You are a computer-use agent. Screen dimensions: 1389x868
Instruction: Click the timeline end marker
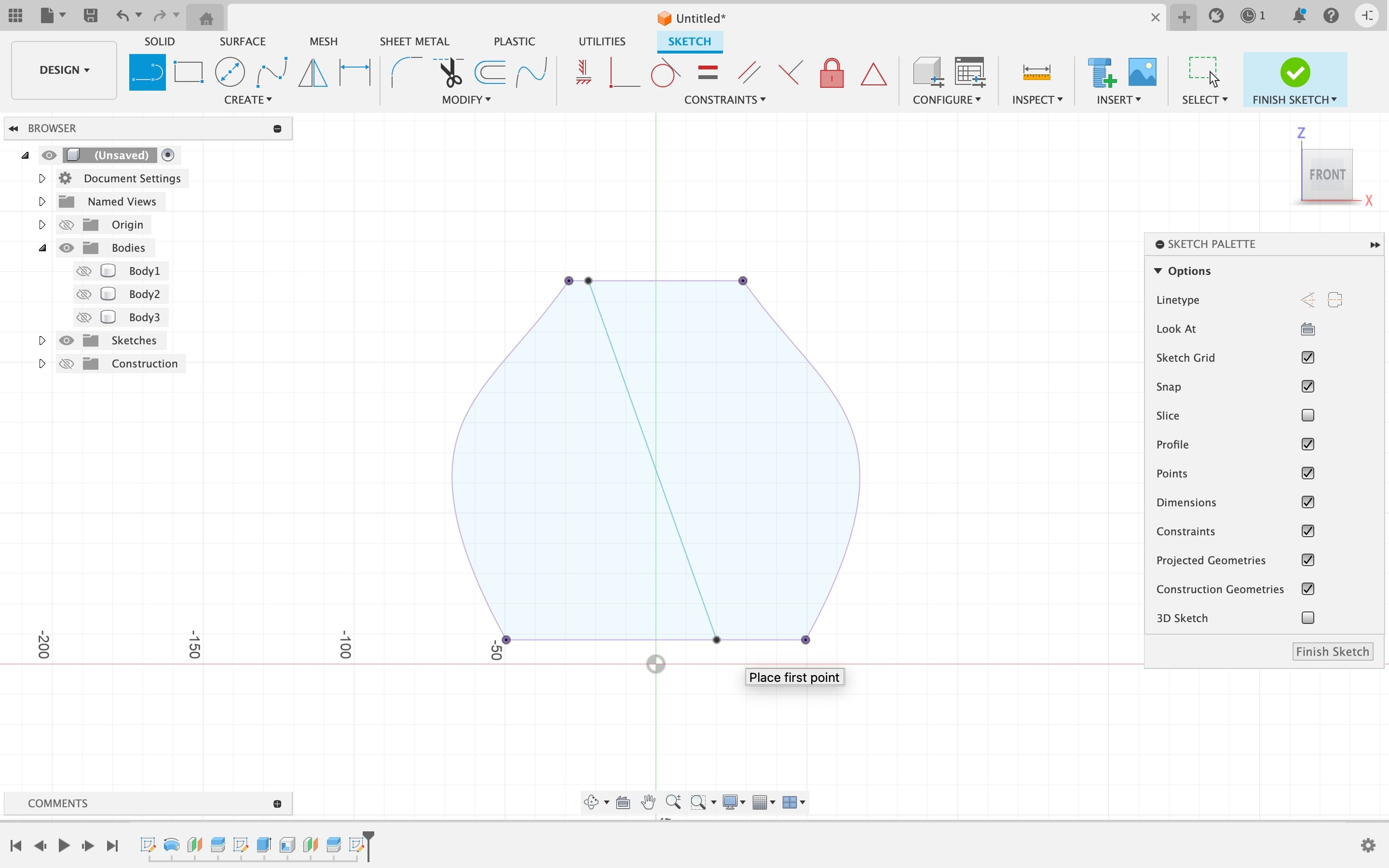(368, 846)
